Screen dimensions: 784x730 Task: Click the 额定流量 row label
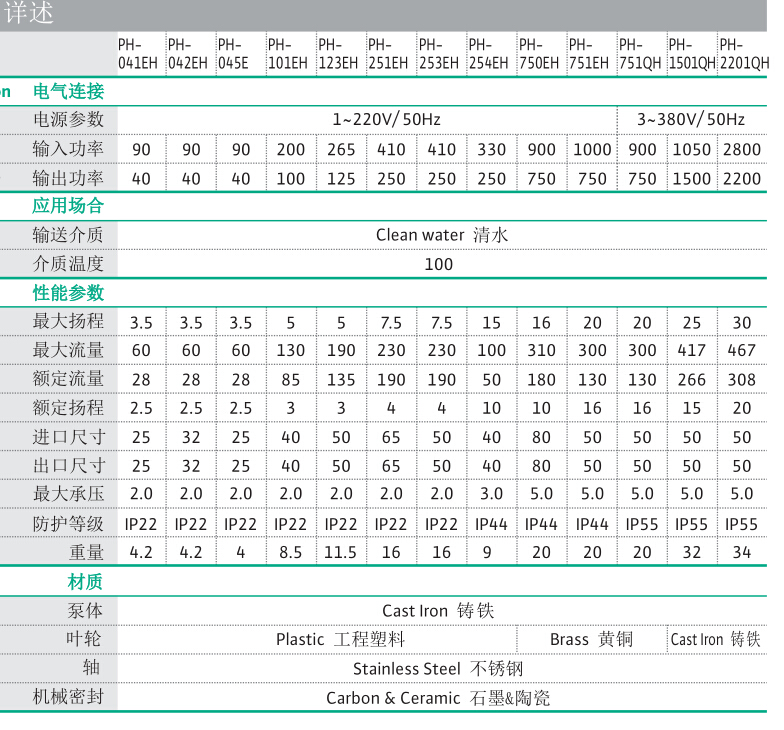(x=68, y=378)
